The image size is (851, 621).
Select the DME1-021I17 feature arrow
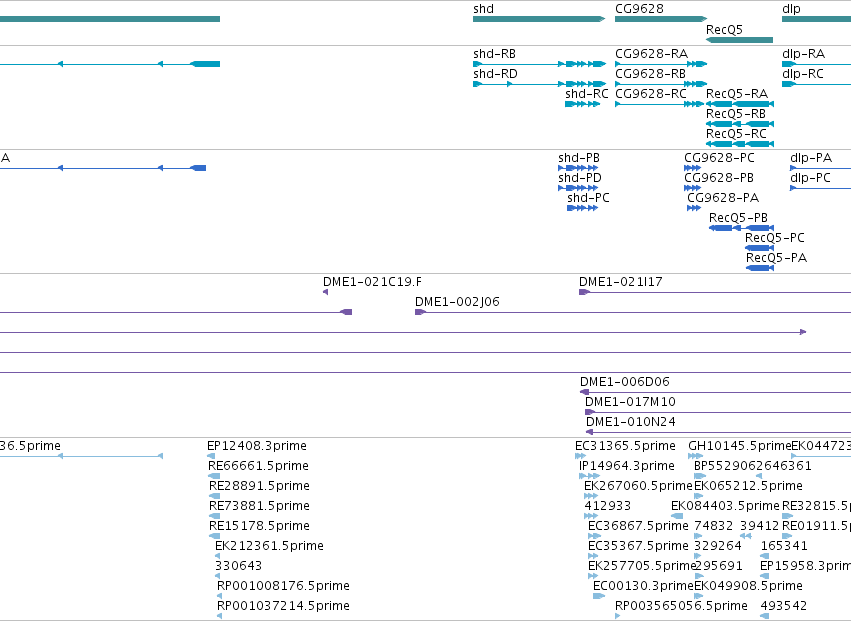coord(585,293)
